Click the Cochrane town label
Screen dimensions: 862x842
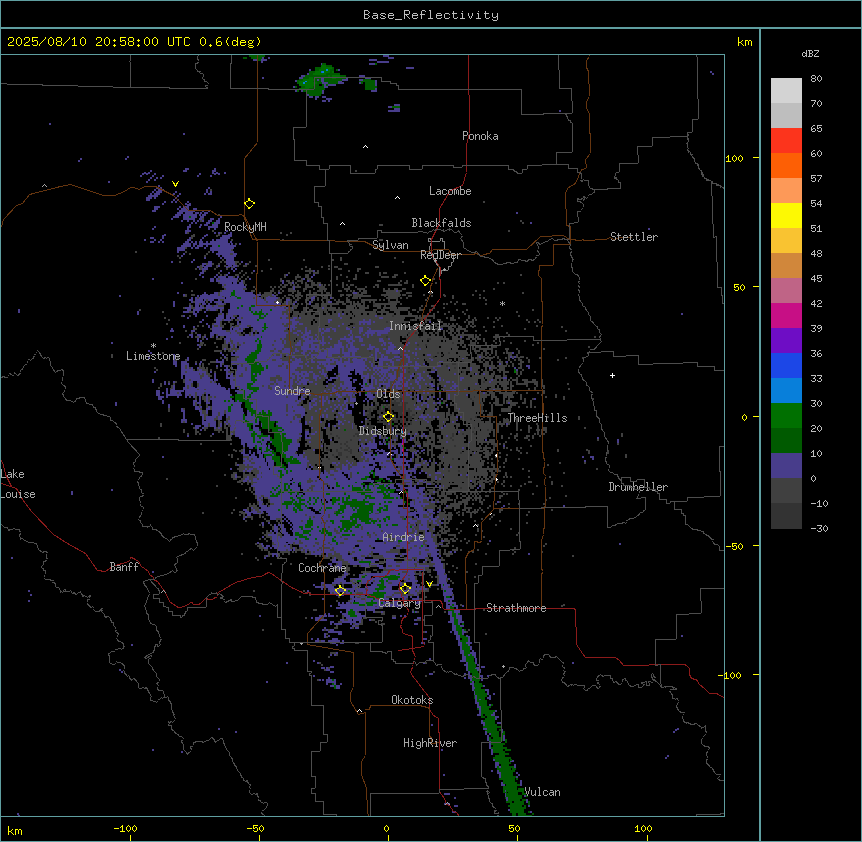pos(322,568)
